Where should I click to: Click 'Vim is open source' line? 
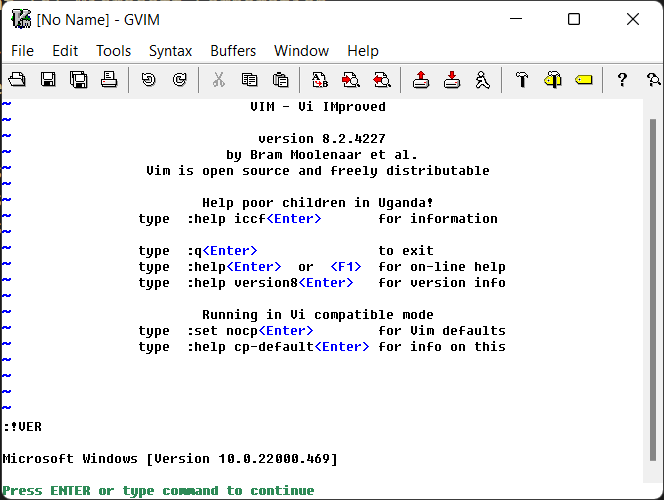[x=318, y=171]
